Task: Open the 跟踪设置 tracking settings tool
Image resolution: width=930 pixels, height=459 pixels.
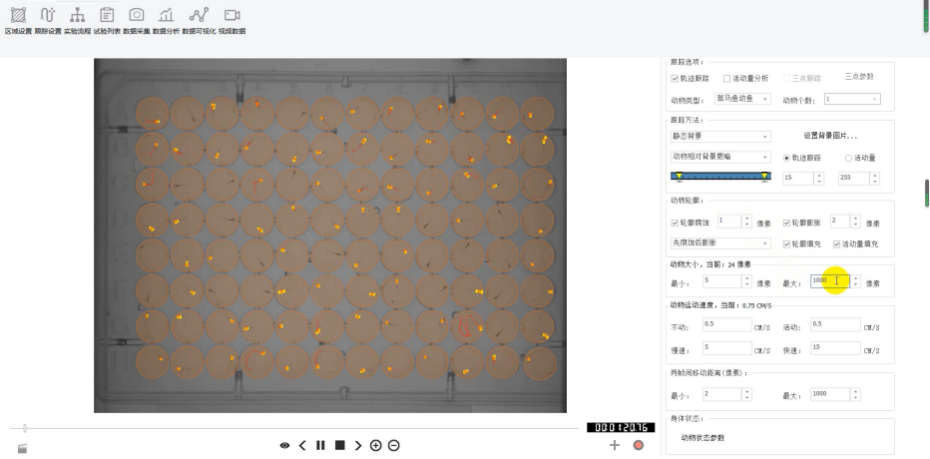Action: point(47,15)
